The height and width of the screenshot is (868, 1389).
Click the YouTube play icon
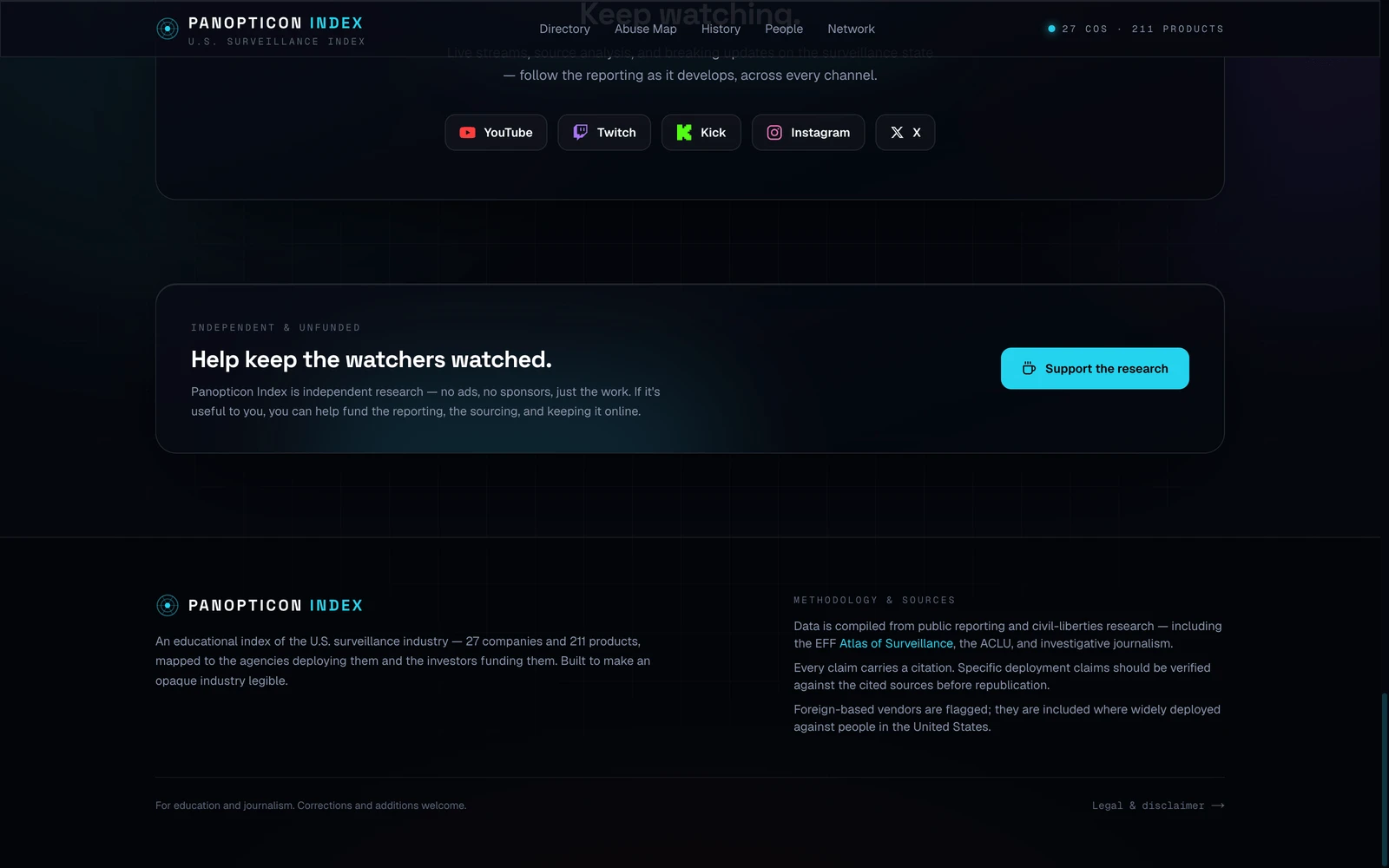pyautogui.click(x=467, y=133)
